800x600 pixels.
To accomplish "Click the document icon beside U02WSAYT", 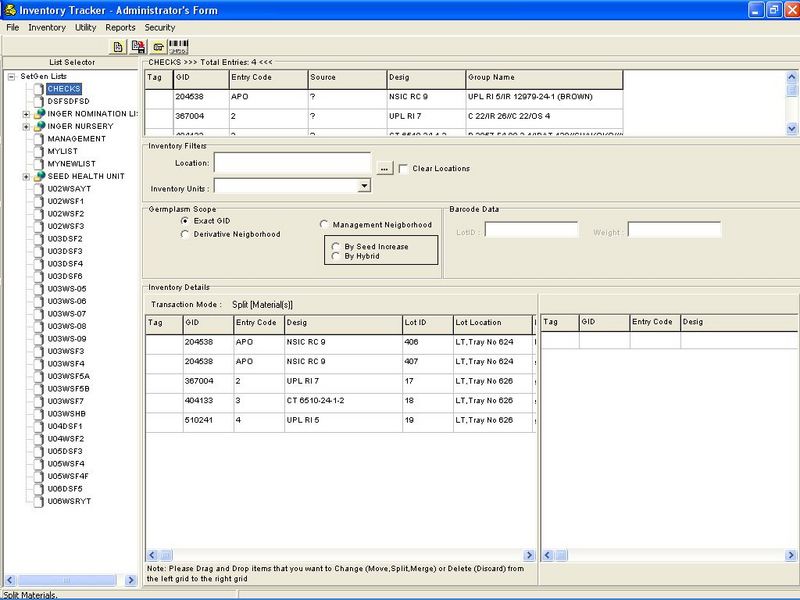I will [39, 189].
